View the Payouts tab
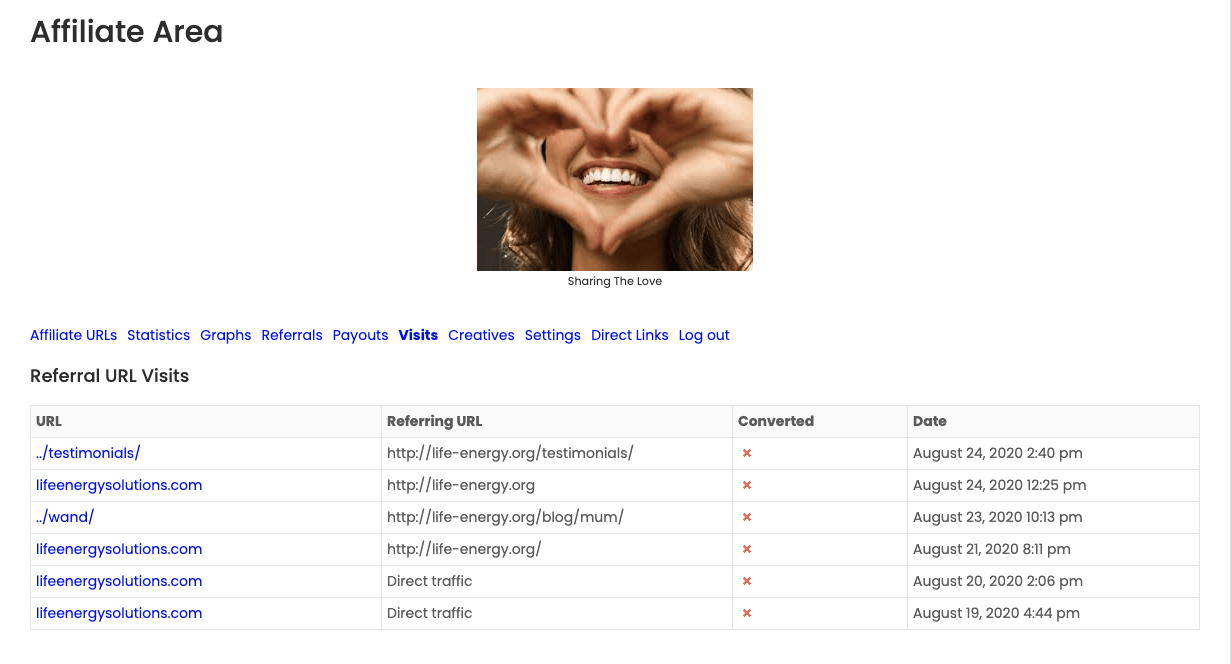The image size is (1231, 664). [360, 335]
